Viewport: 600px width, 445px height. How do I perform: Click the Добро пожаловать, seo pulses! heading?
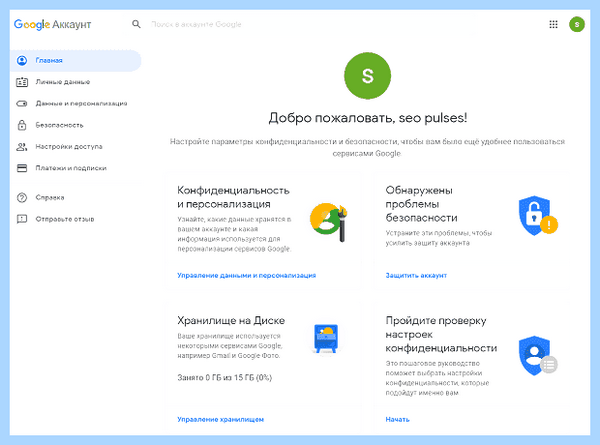[367, 118]
